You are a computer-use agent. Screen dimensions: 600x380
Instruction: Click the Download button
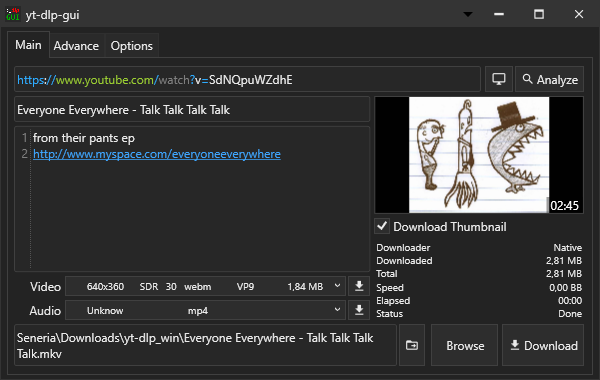point(543,345)
